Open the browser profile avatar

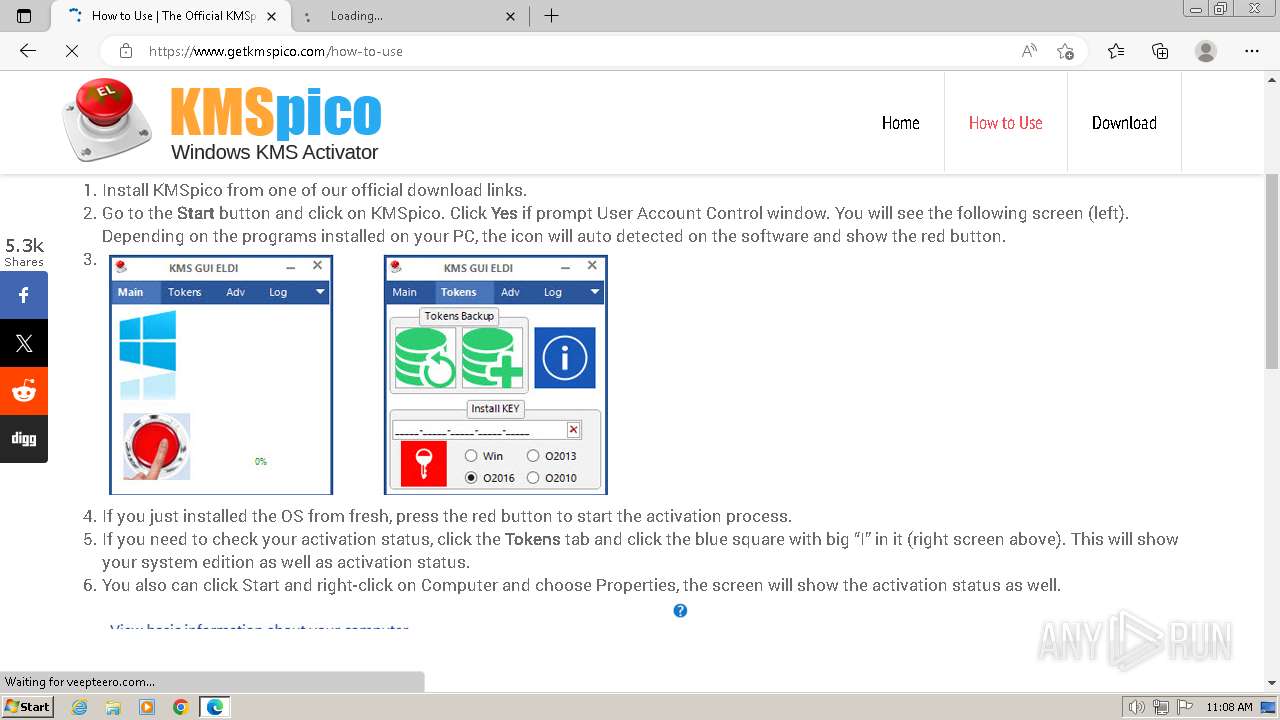pos(1206,51)
